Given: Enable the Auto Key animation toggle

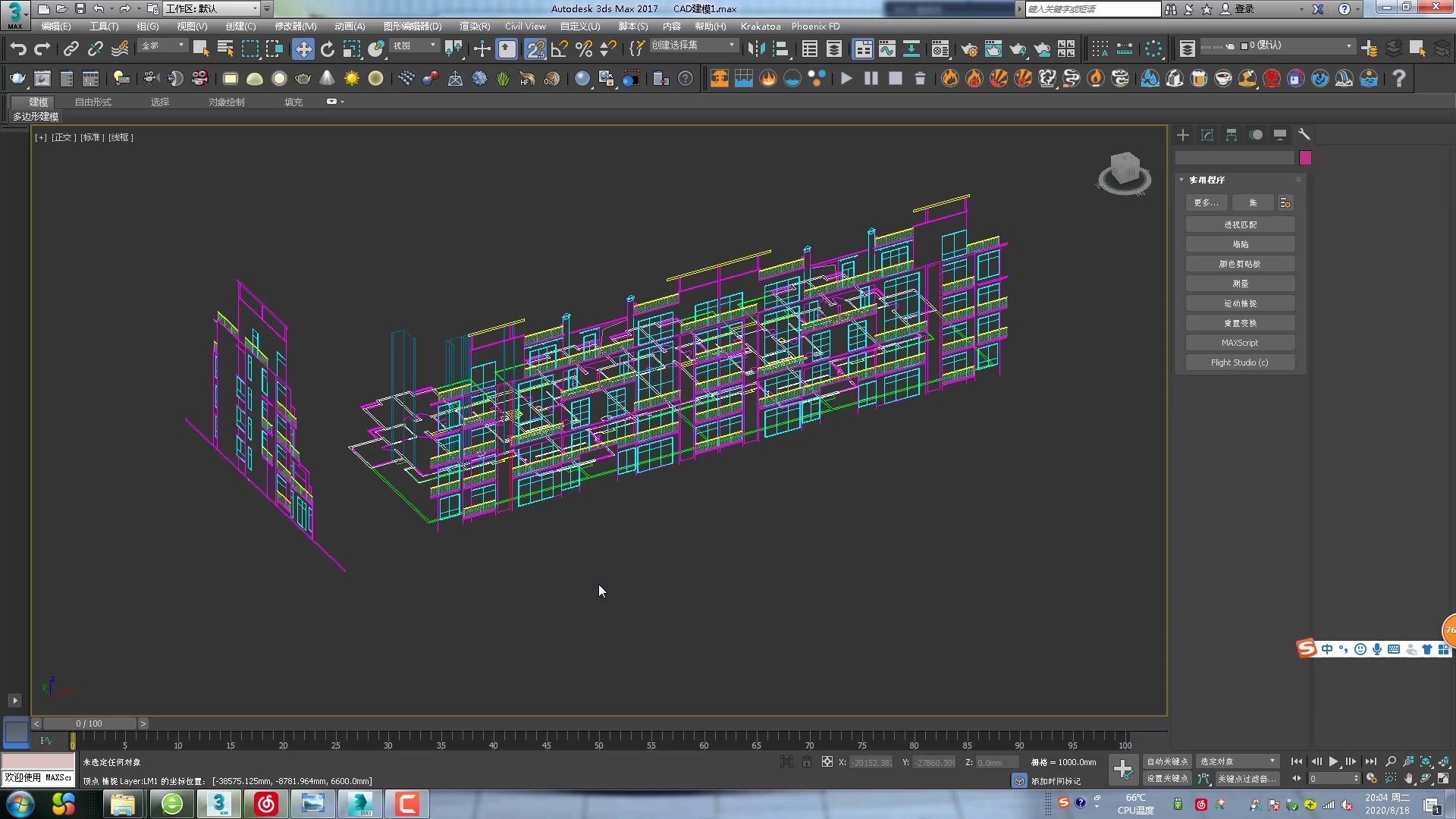Looking at the screenshot, I should click(1168, 761).
